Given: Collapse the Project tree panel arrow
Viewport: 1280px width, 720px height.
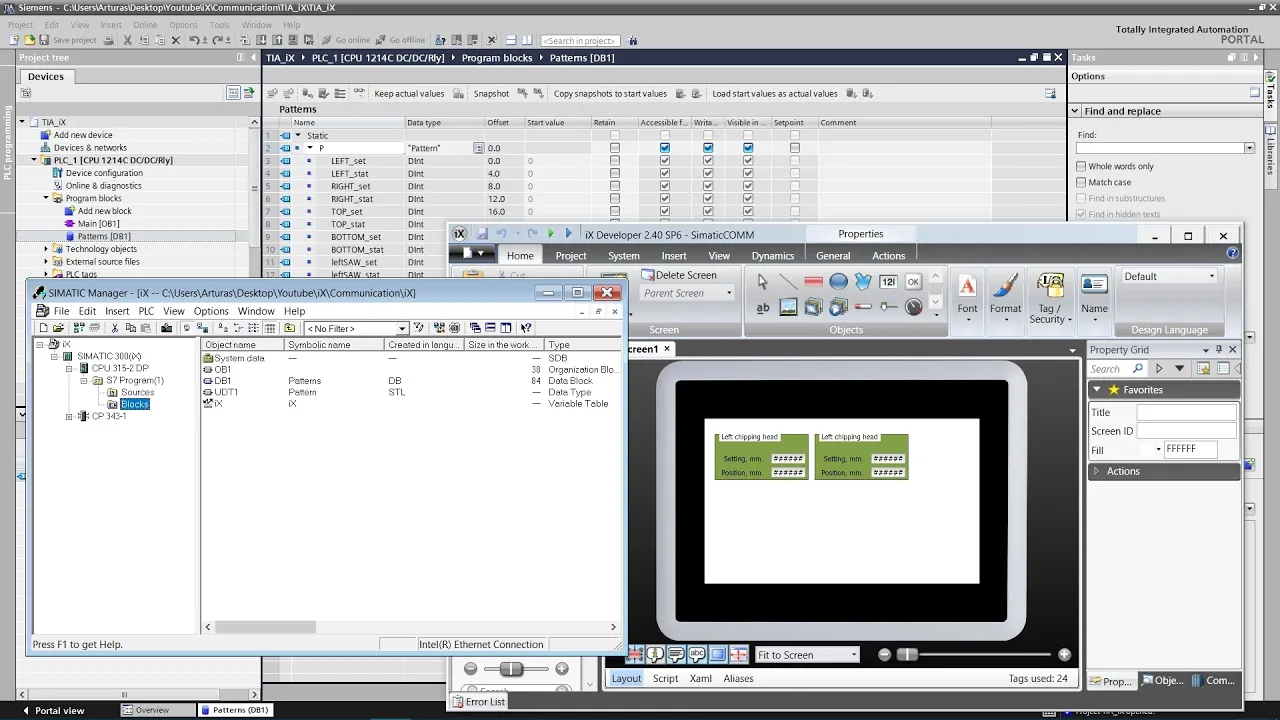Looking at the screenshot, I should (252, 58).
